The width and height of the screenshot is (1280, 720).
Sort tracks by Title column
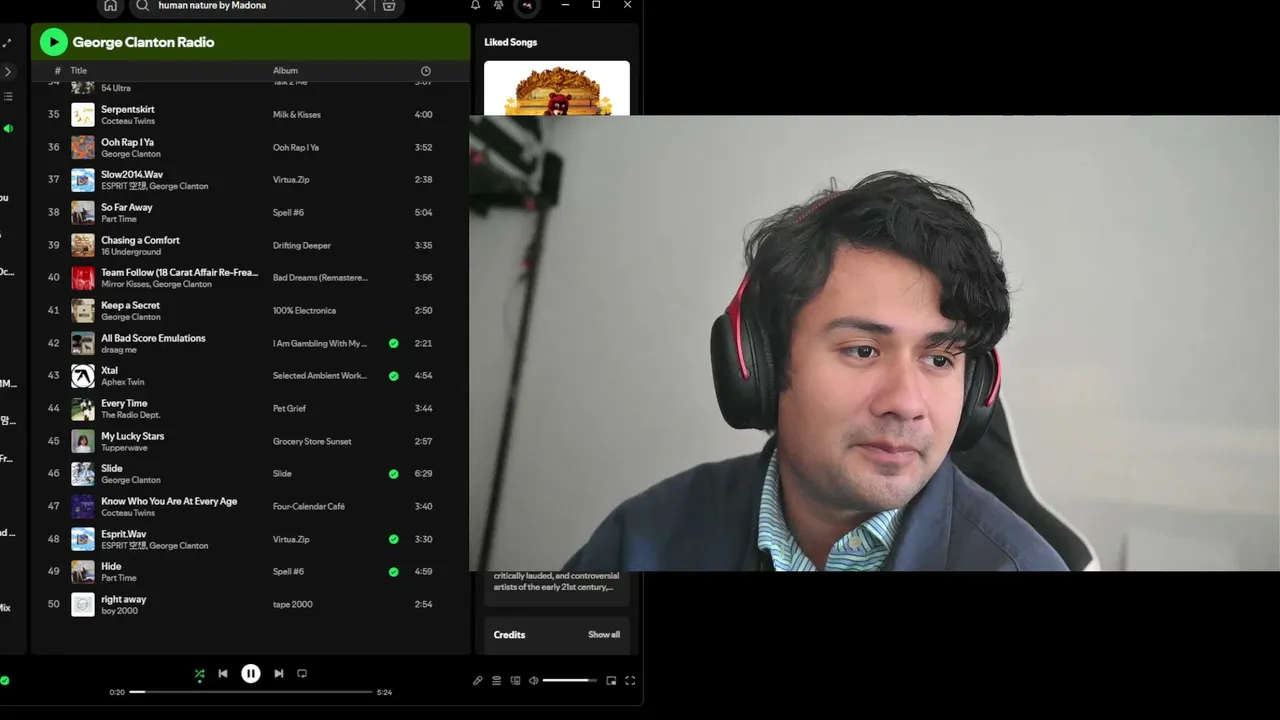(79, 71)
